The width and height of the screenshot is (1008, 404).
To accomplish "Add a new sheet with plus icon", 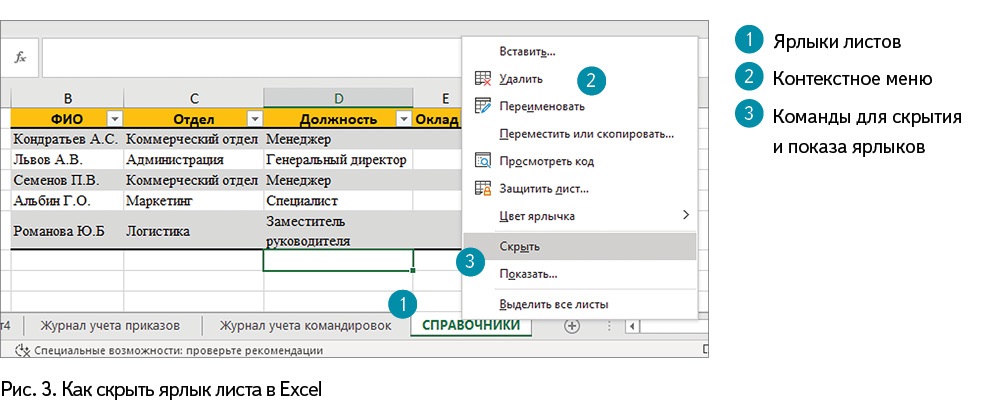I will pos(572,325).
